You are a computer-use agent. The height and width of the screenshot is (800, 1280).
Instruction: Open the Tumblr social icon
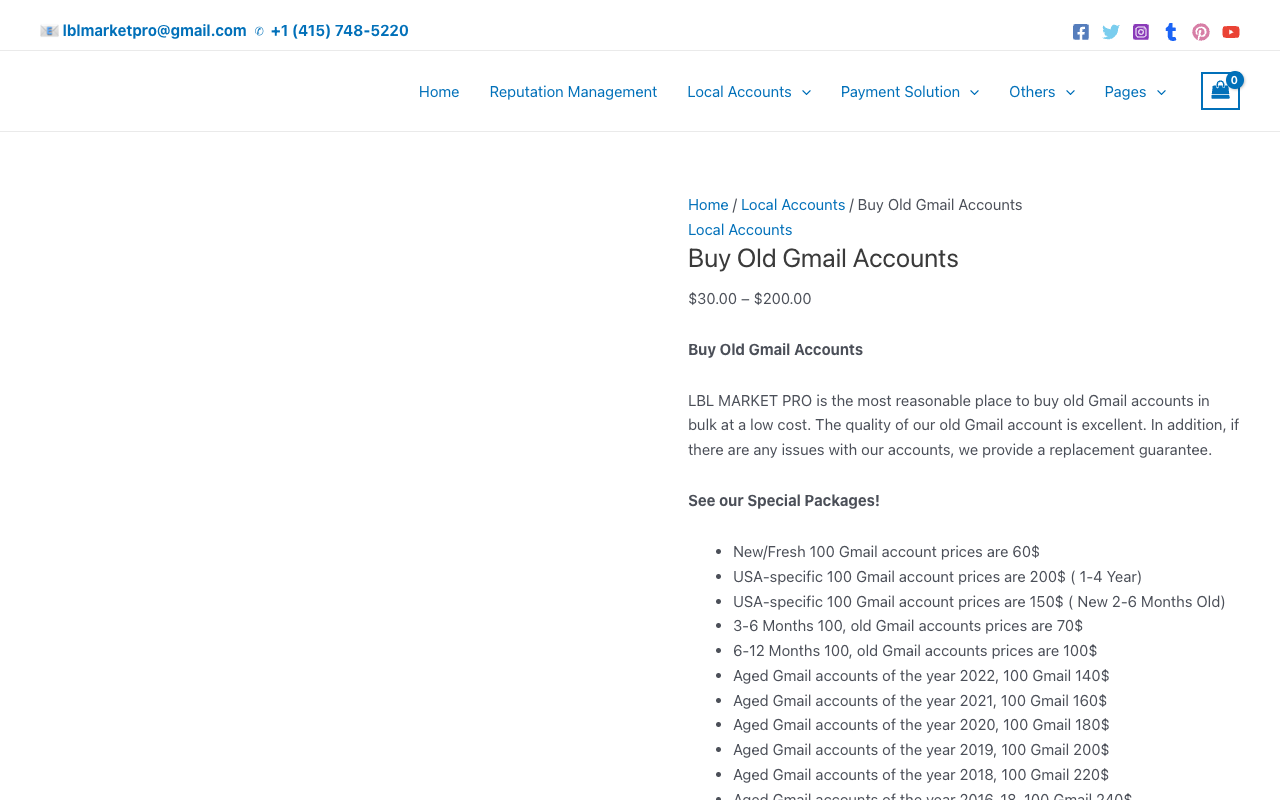coord(1171,32)
